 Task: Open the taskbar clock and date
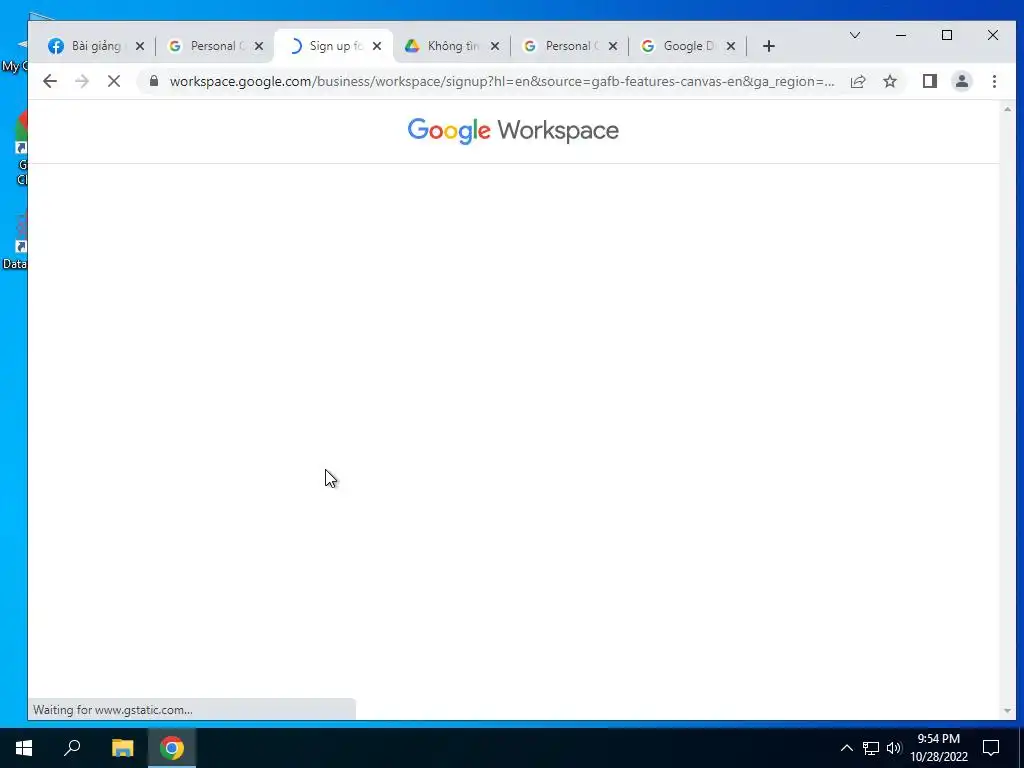tap(938, 748)
